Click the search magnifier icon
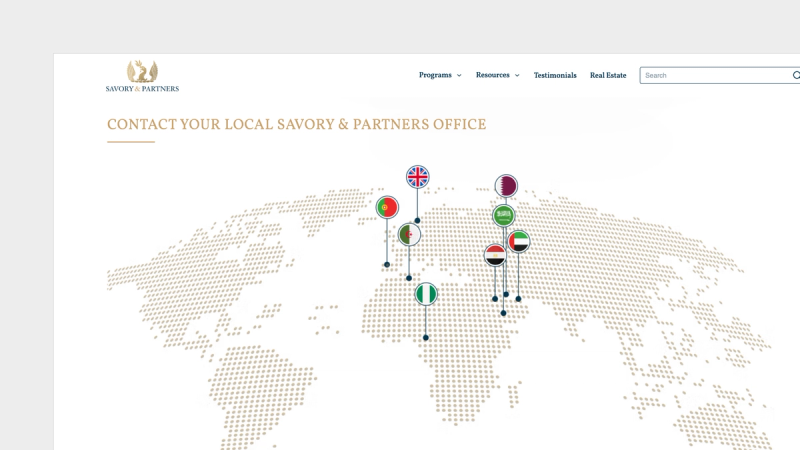Screen dimensions: 800x450 click(x=796, y=75)
